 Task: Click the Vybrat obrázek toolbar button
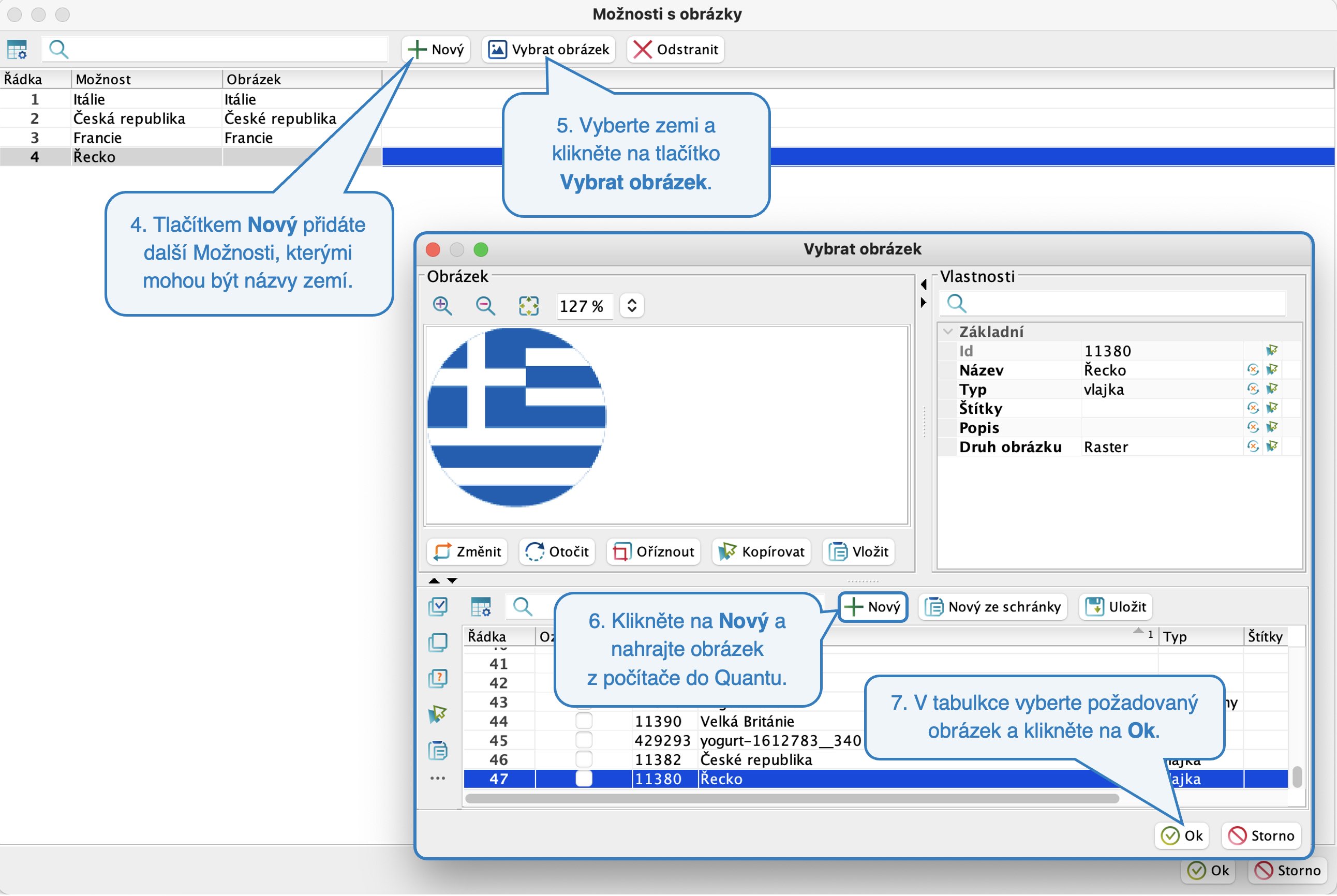tap(548, 50)
